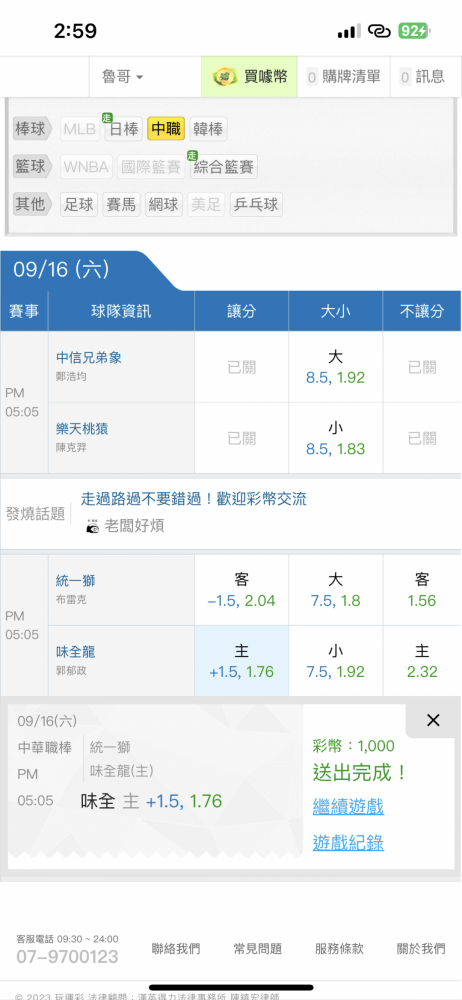The height and width of the screenshot is (1000, 462).
Task: Close the bet confirmation panel
Action: (x=433, y=721)
